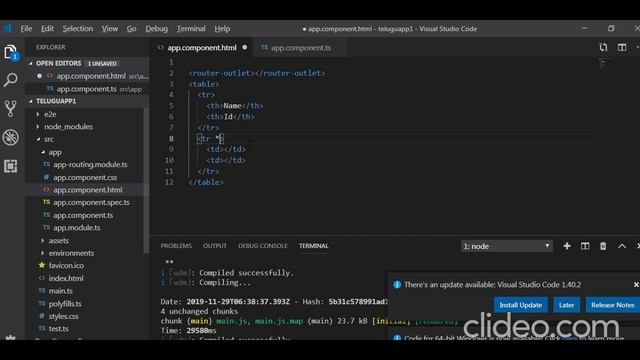Open the terminal selector dropdown '1: node'
The width and height of the screenshot is (640, 360).
pos(507,246)
